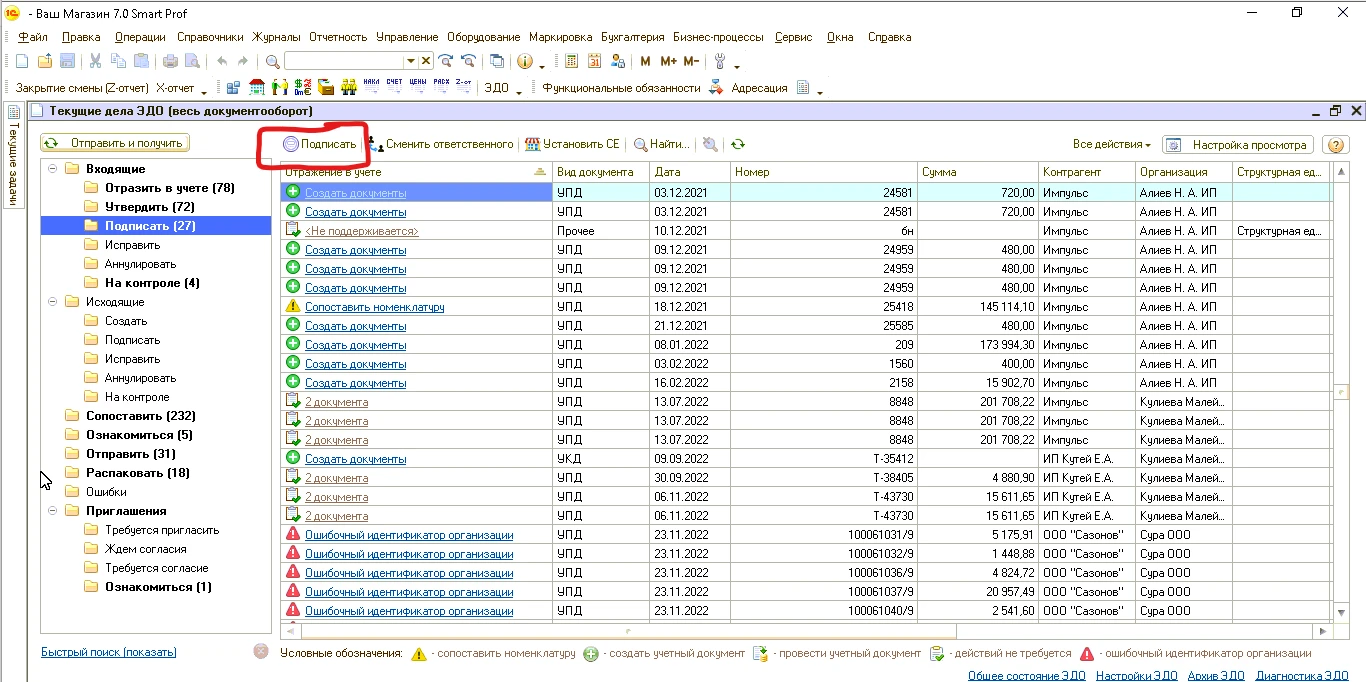Click the Подписать toolbar button
Image resolution: width=1366 pixels, height=682 pixels.
click(x=319, y=144)
